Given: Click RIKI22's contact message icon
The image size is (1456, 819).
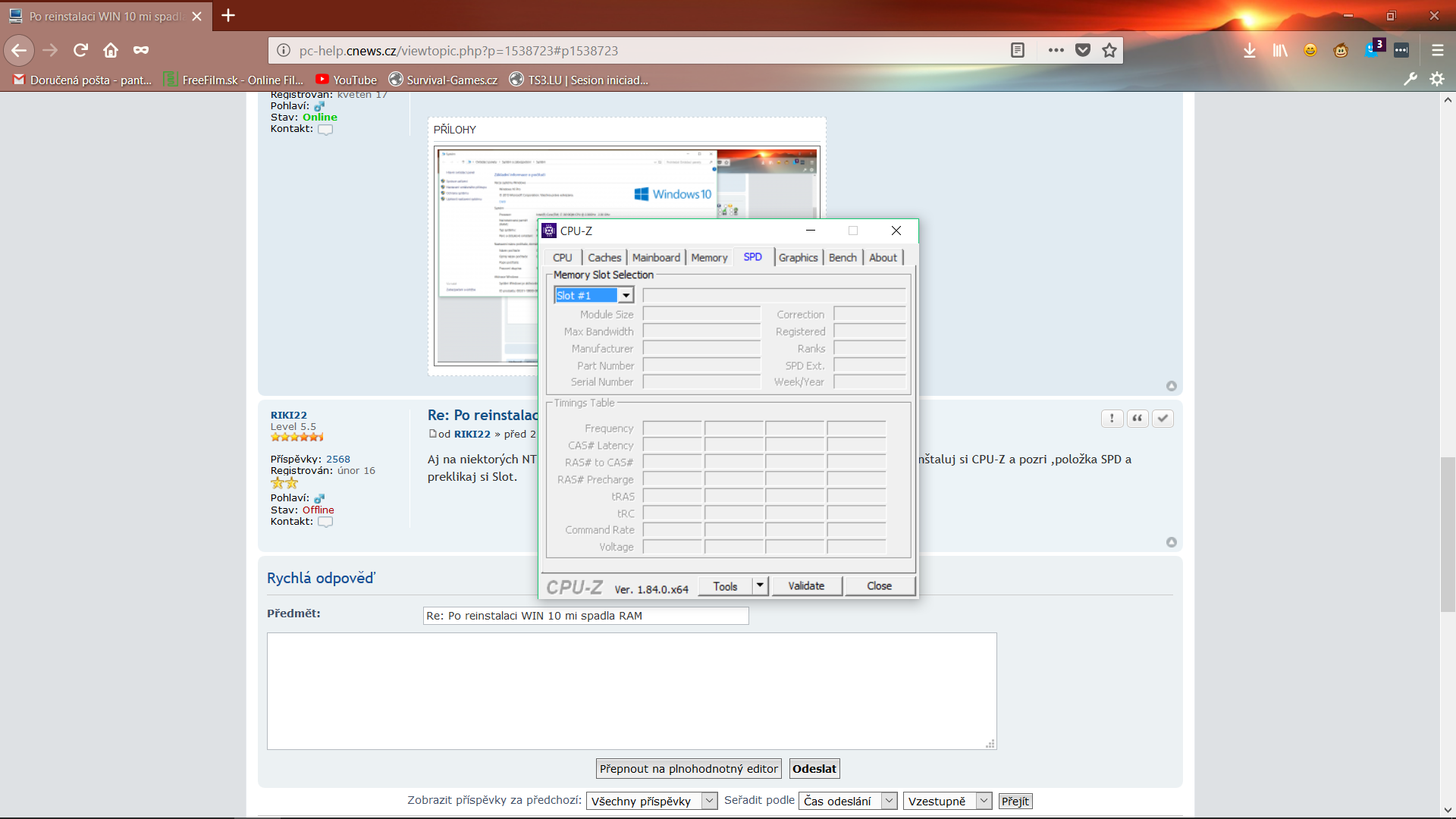Looking at the screenshot, I should (325, 522).
